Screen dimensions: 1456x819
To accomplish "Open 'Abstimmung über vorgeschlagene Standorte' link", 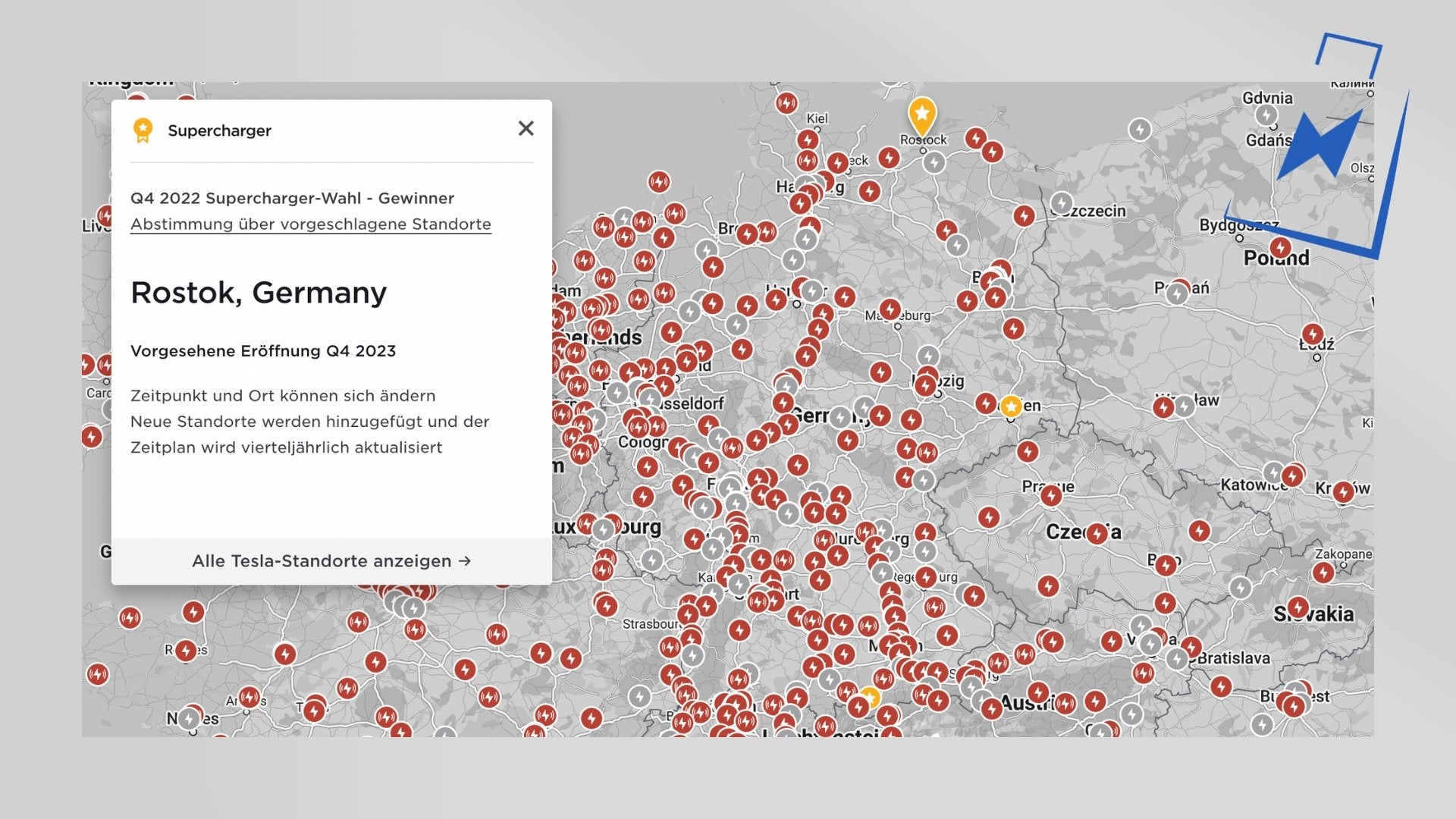I will pyautogui.click(x=310, y=224).
